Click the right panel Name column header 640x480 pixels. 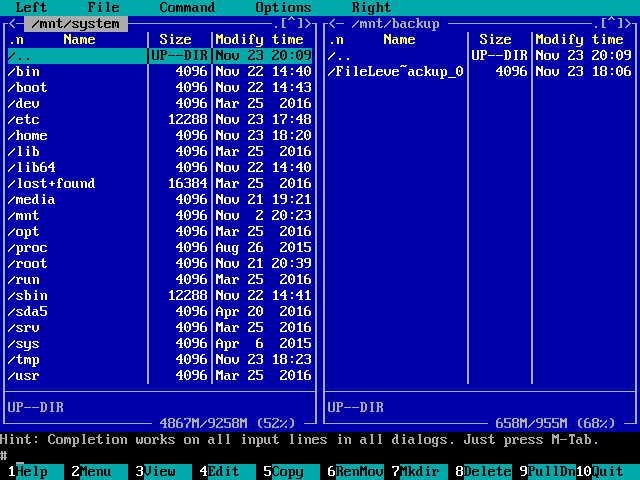click(x=399, y=40)
